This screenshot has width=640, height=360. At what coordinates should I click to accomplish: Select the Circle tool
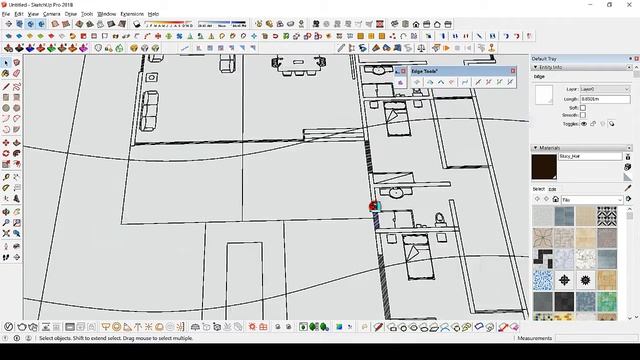(6, 108)
